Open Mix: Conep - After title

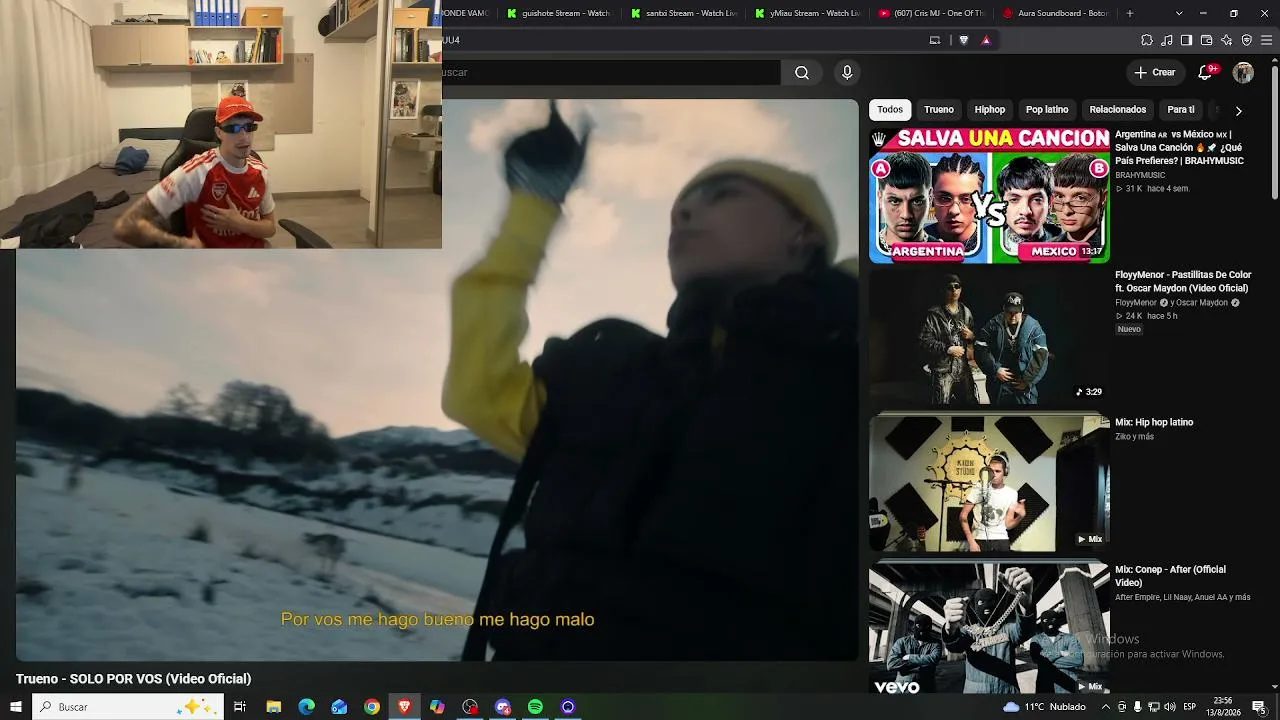1170,576
